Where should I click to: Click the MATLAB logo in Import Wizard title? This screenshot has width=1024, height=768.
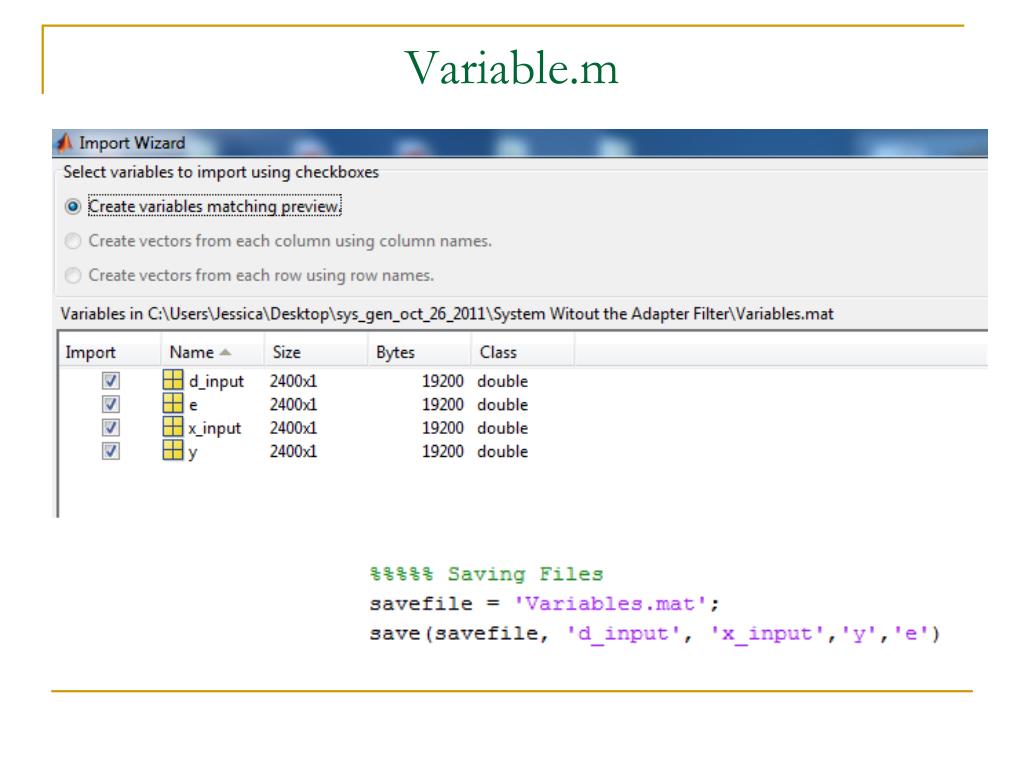[63, 142]
